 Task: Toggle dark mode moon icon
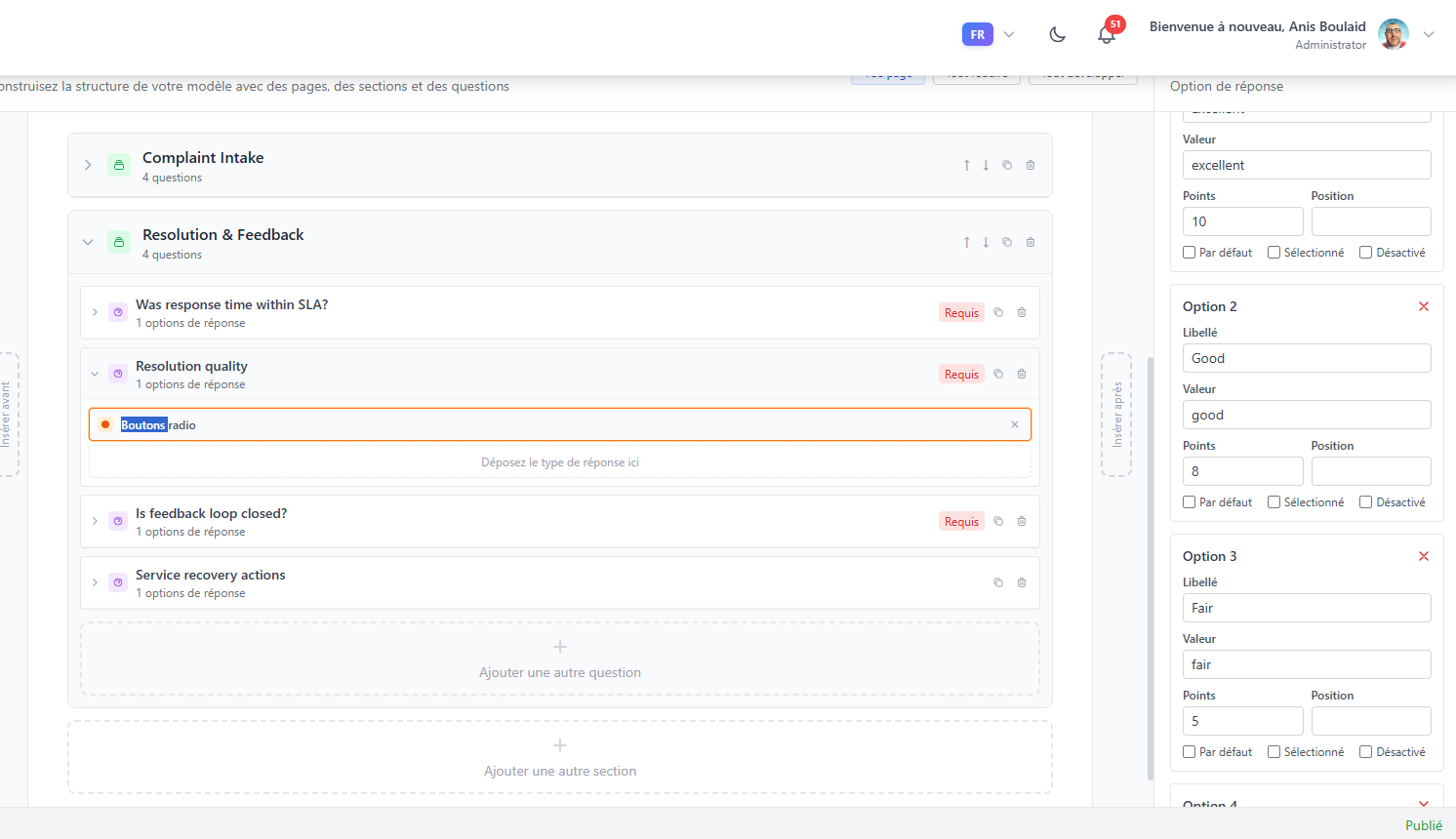pos(1057,35)
